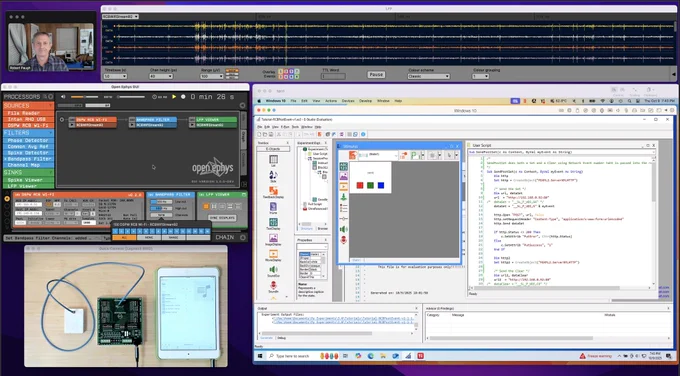Click the audio speaker icon in Open Ephys
The width and height of the screenshot is (680, 376).
pos(63,97)
